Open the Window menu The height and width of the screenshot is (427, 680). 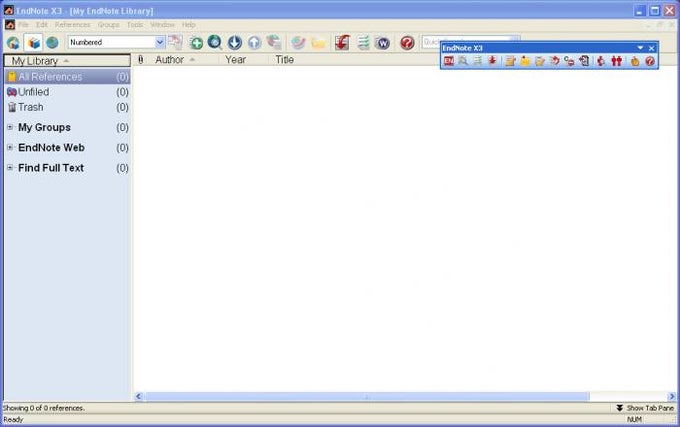[x=162, y=25]
